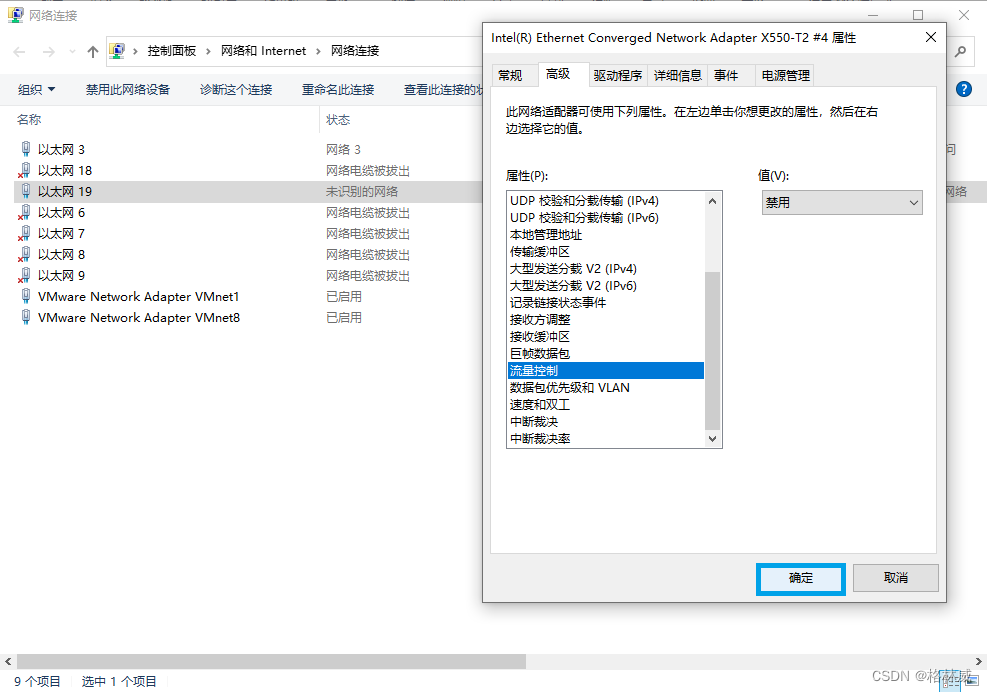The width and height of the screenshot is (987, 692).
Task: Select the 接收方调整 property
Action: (x=606, y=319)
